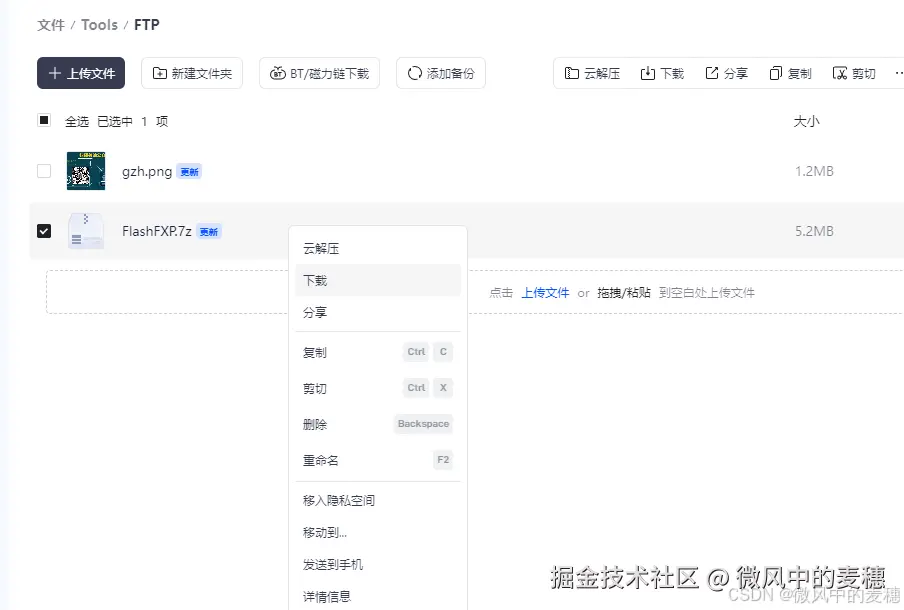Toggle the 全选 select-all checkbox
The image size is (904, 610).
44,120
